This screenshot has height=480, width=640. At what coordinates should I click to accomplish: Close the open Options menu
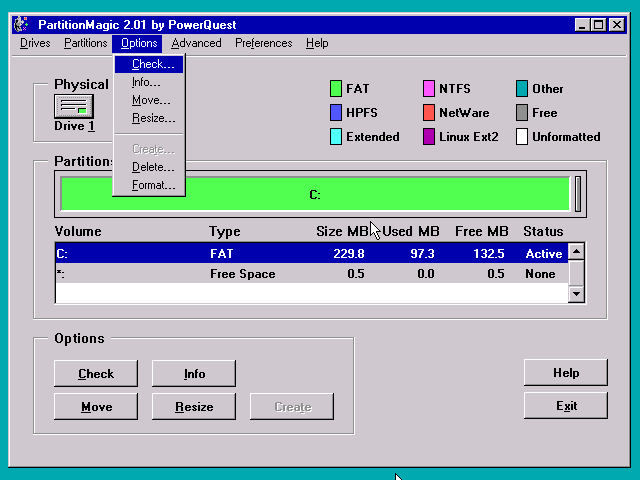point(139,43)
